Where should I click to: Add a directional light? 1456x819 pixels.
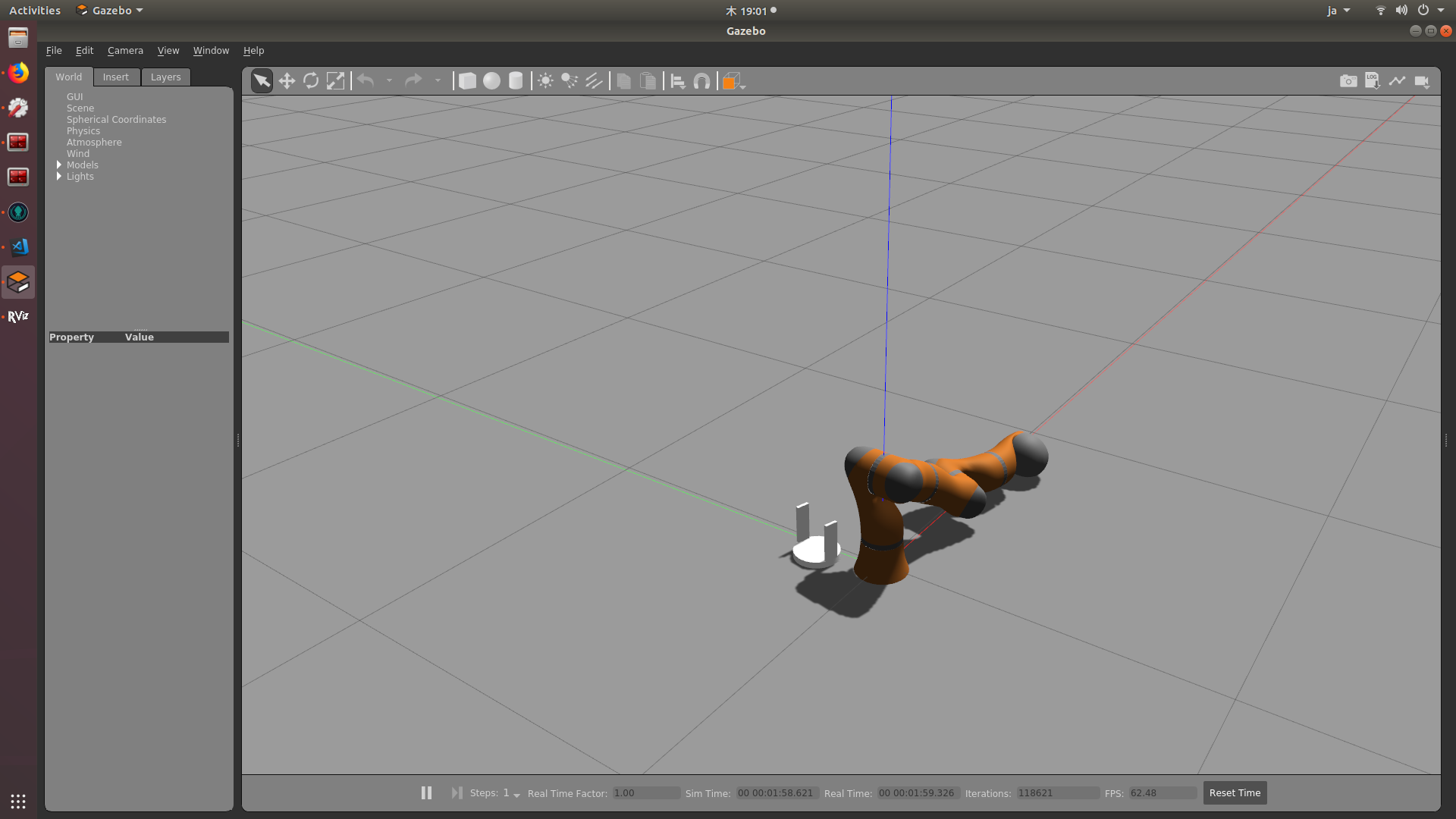point(594,81)
